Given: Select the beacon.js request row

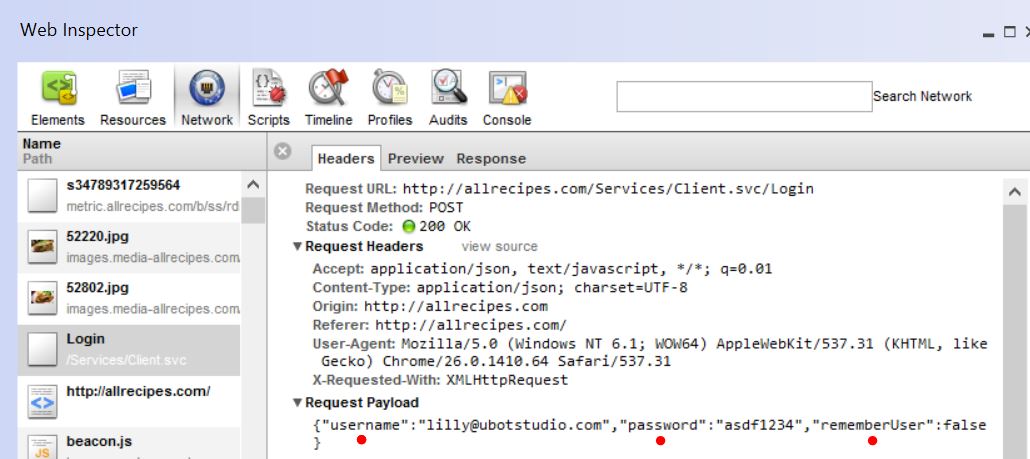Looking at the screenshot, I should click(129, 444).
